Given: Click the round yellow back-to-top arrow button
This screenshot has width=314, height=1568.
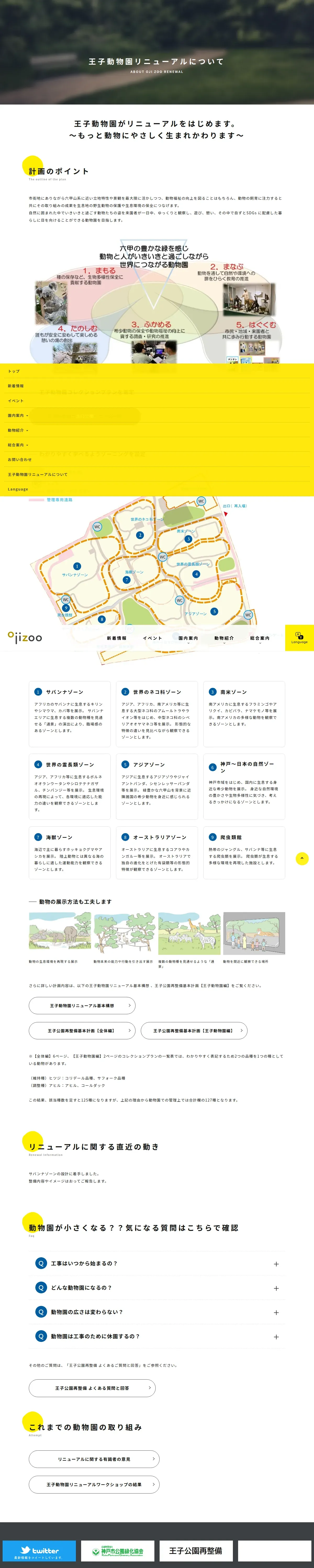Looking at the screenshot, I should pyautogui.click(x=302, y=858).
